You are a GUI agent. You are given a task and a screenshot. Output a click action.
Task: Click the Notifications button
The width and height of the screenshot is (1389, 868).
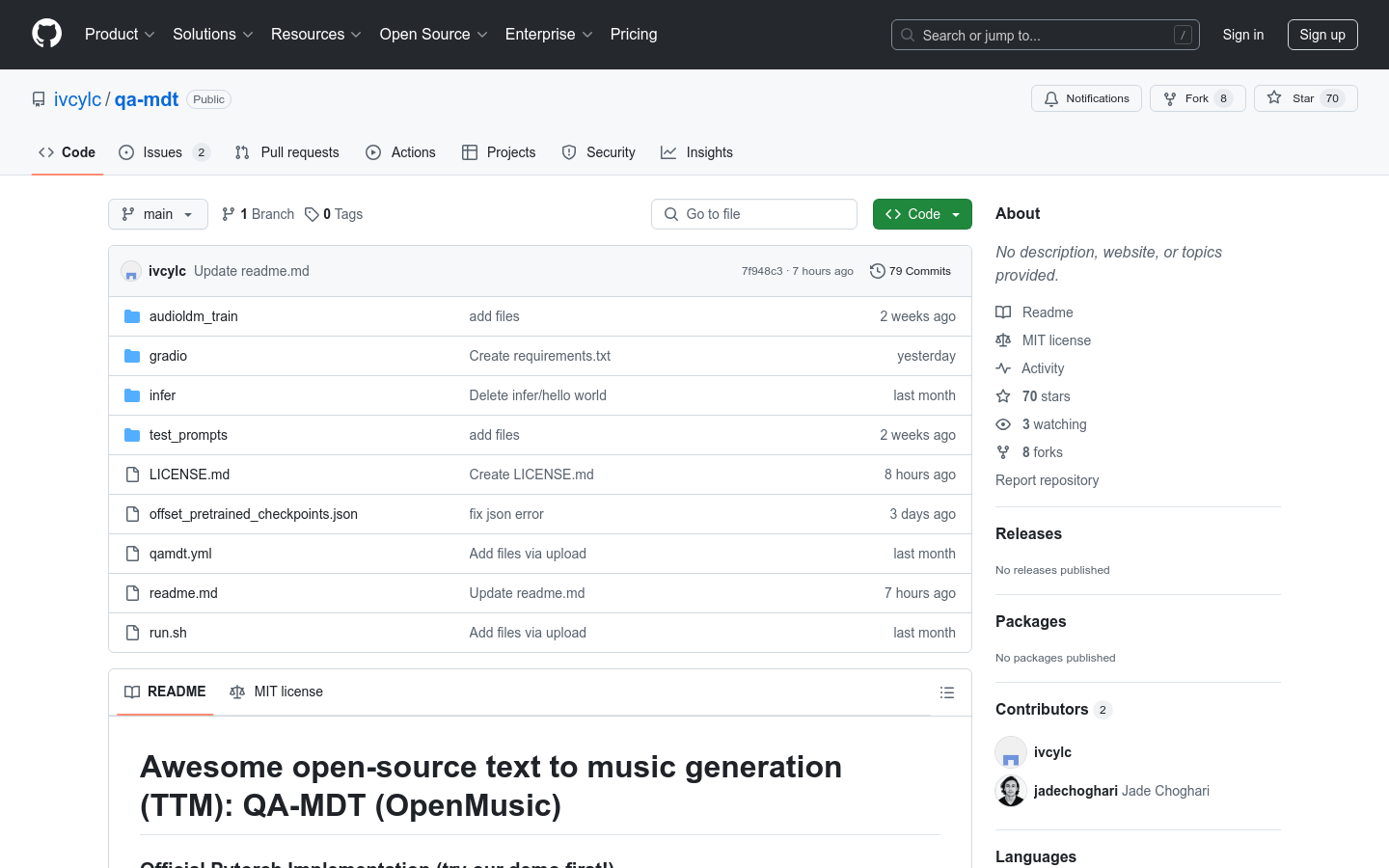pyautogui.click(x=1087, y=98)
